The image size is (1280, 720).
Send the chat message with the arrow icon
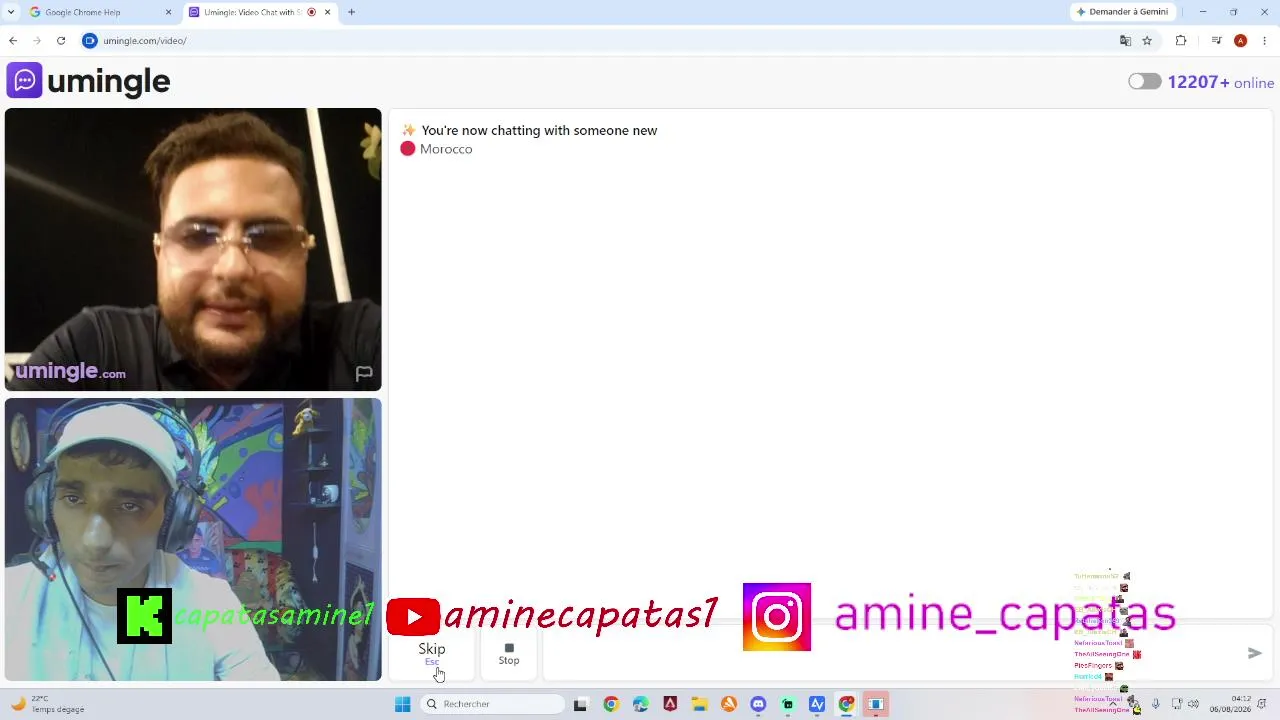tap(1254, 653)
